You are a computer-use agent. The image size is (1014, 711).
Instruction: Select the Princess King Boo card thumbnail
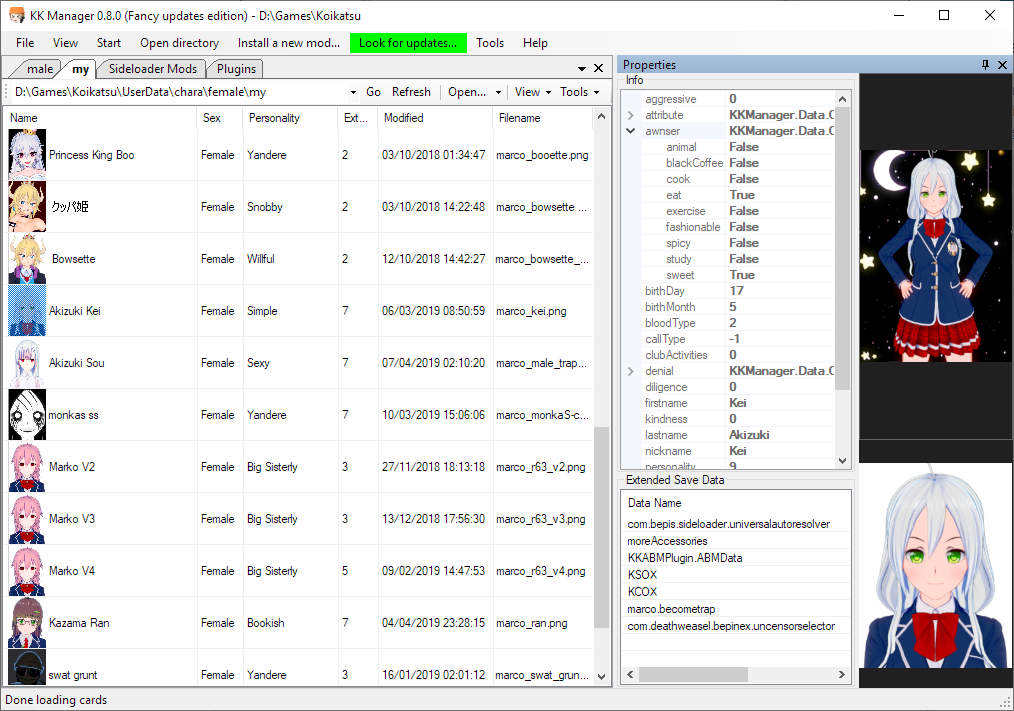click(27, 155)
